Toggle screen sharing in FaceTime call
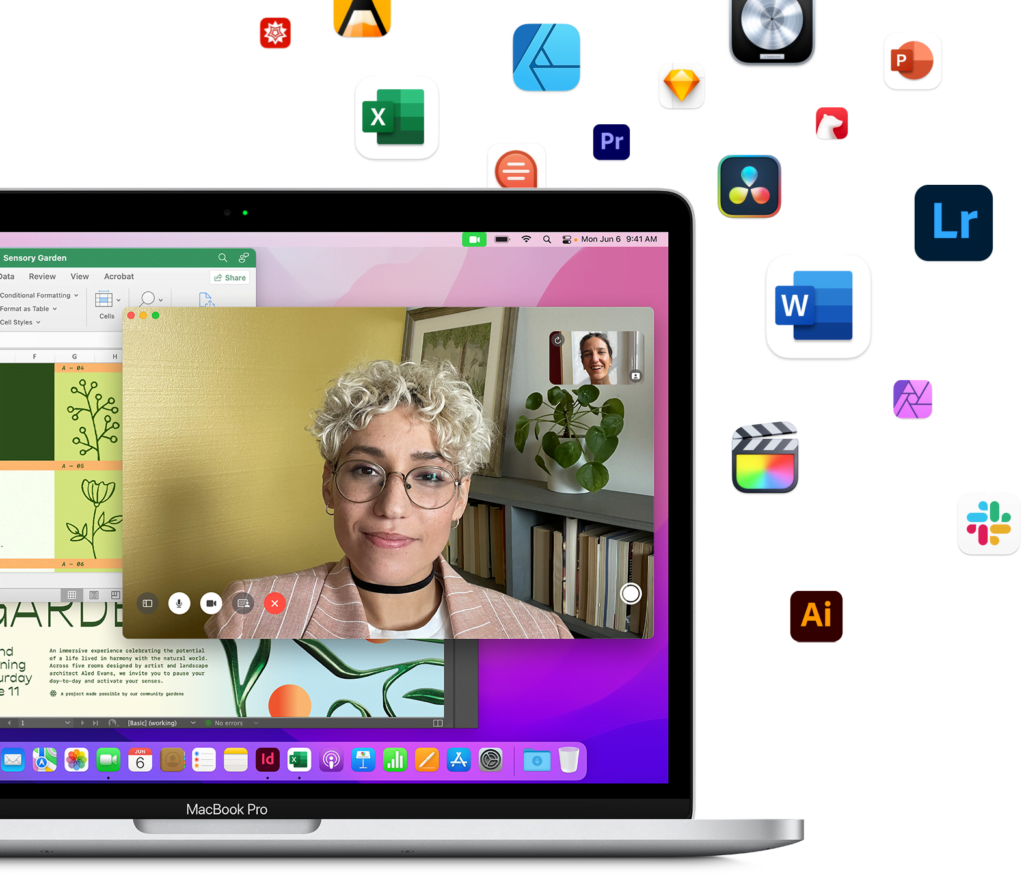This screenshot has height=876, width=1024. click(243, 603)
